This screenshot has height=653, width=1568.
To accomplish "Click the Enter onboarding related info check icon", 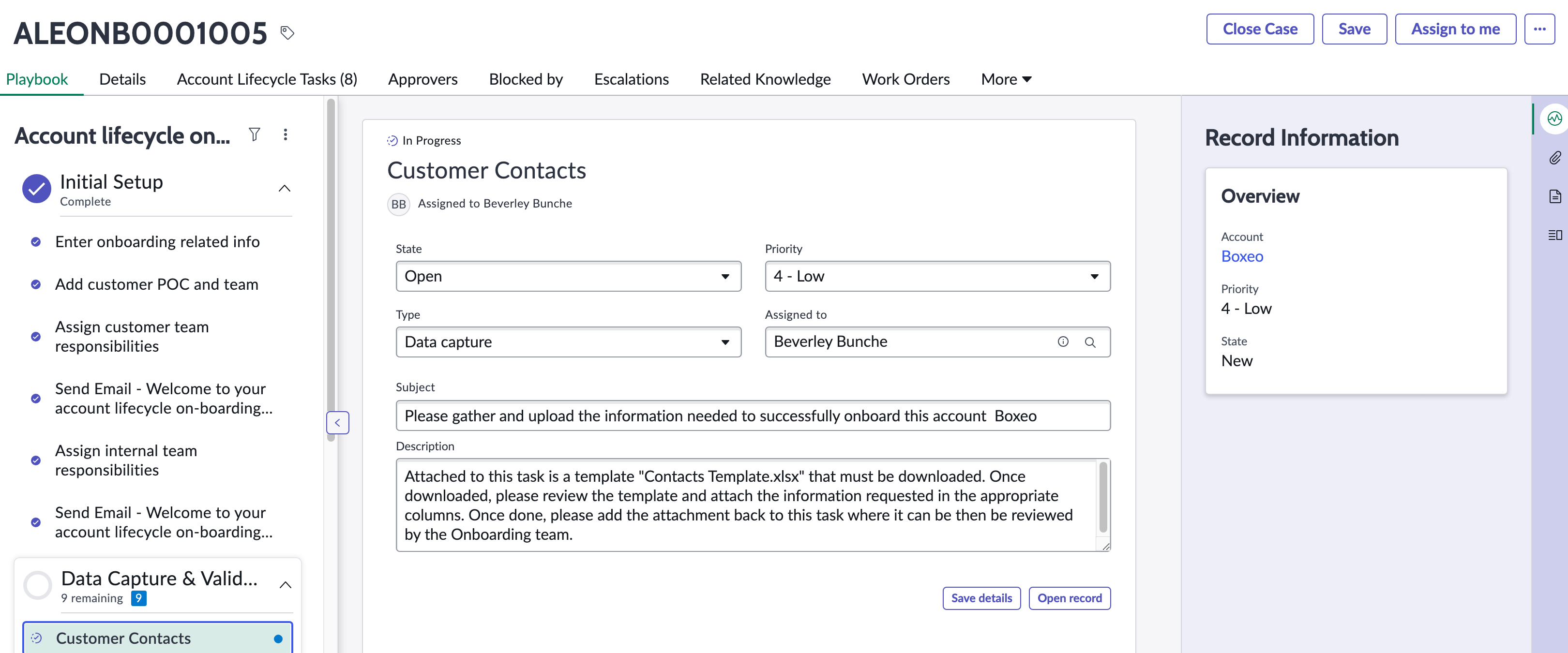I will click(36, 242).
